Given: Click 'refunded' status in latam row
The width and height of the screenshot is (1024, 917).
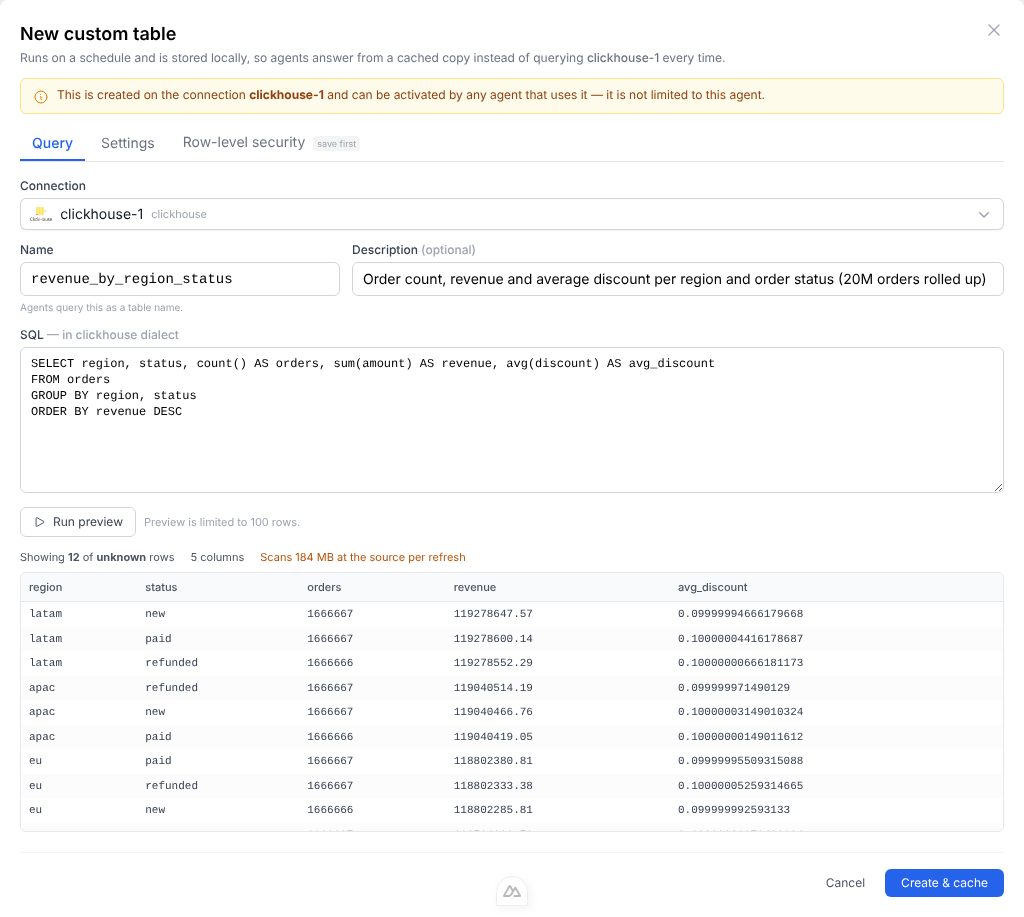Looking at the screenshot, I should click(171, 662).
